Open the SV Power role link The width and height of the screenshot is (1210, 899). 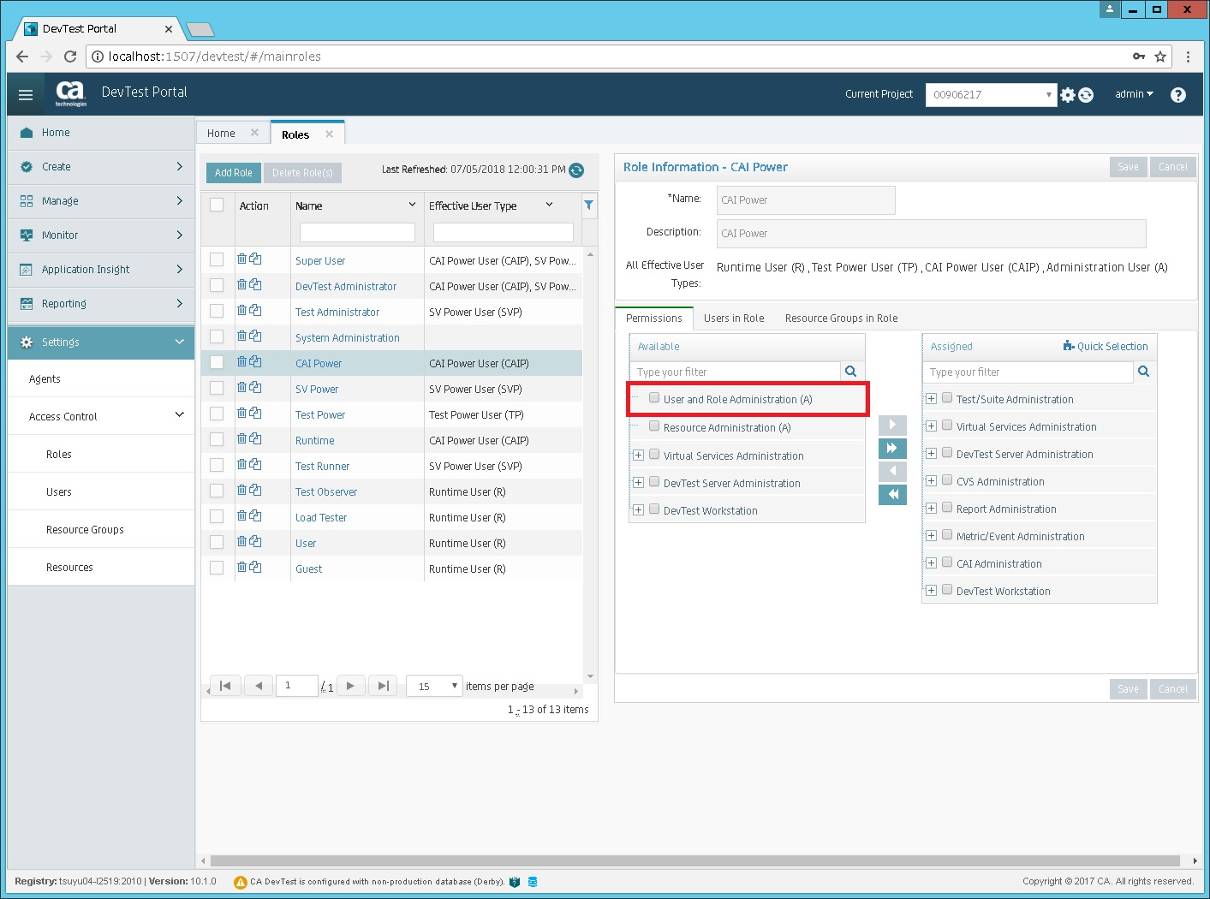tap(317, 389)
